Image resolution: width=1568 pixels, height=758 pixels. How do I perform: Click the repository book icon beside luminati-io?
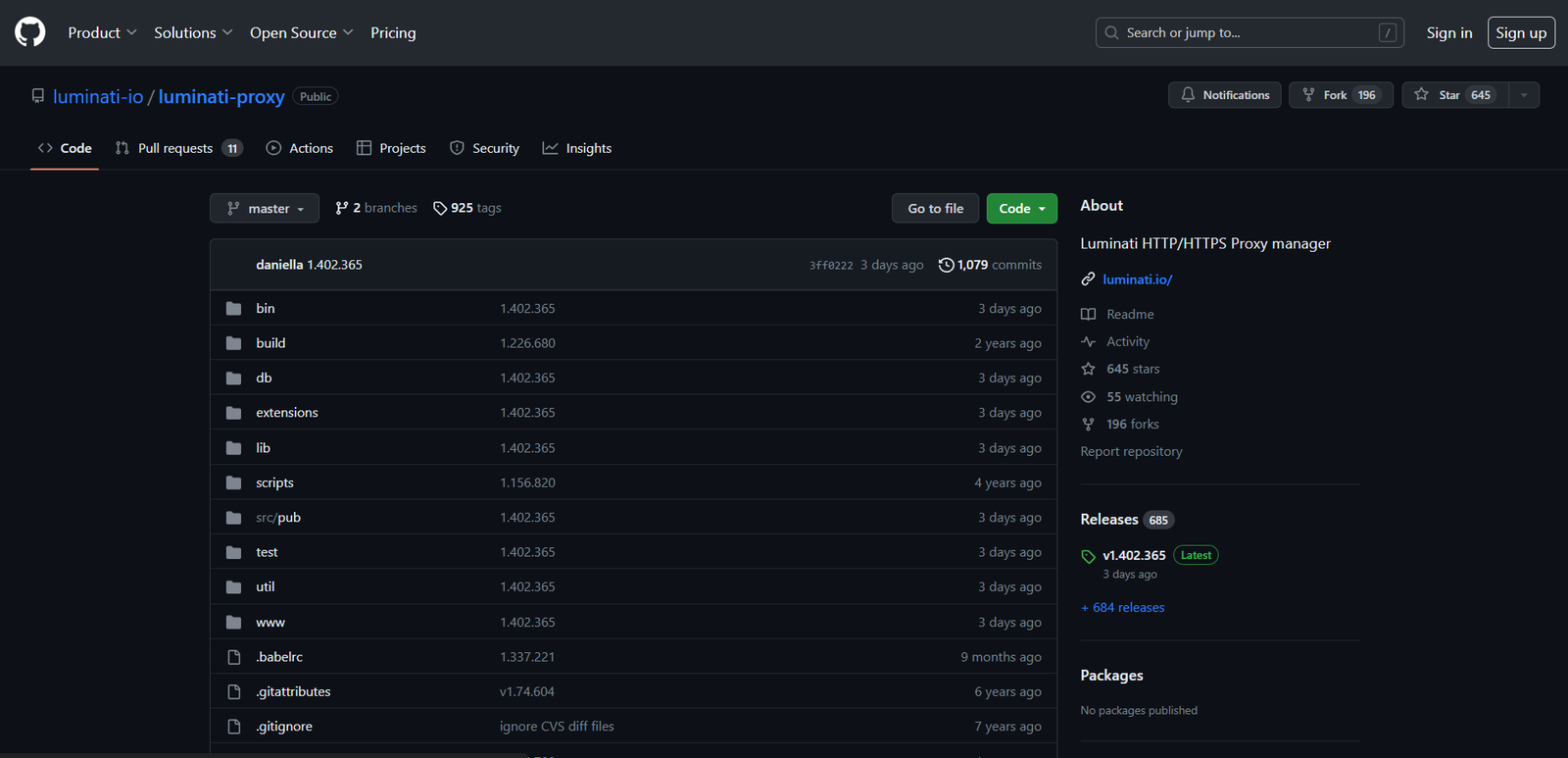tap(38, 96)
